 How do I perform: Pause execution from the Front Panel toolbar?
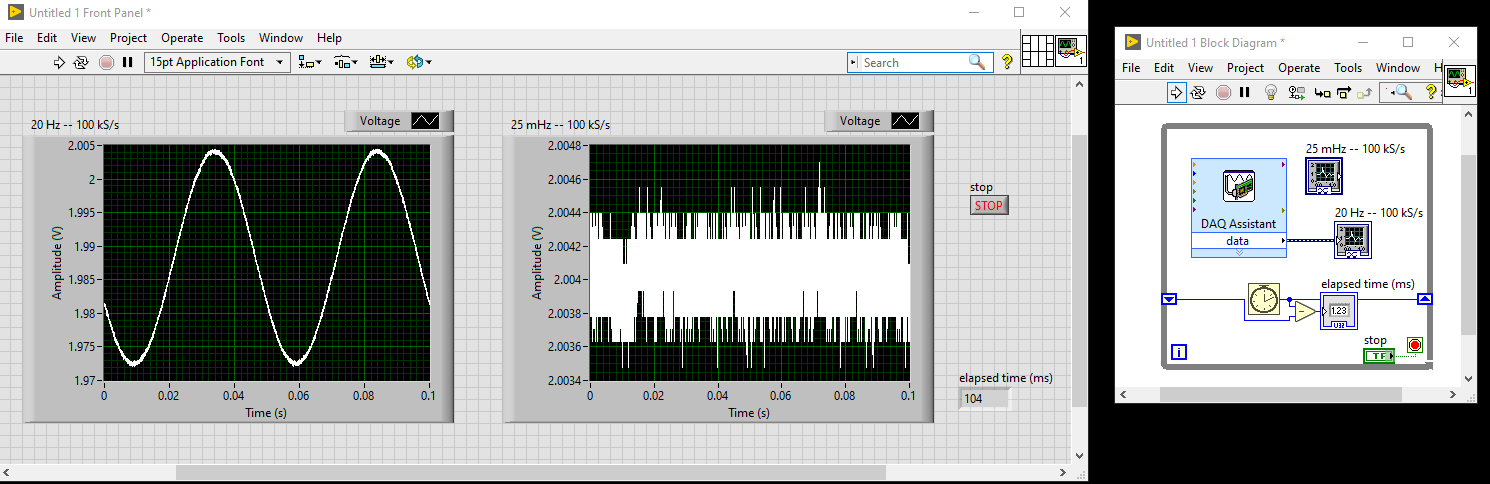point(128,62)
